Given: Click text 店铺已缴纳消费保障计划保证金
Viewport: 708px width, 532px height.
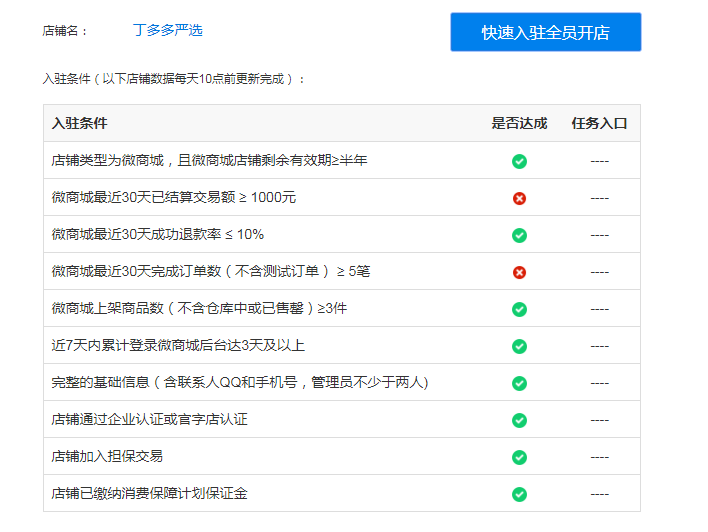Looking at the screenshot, I should pos(149,494).
